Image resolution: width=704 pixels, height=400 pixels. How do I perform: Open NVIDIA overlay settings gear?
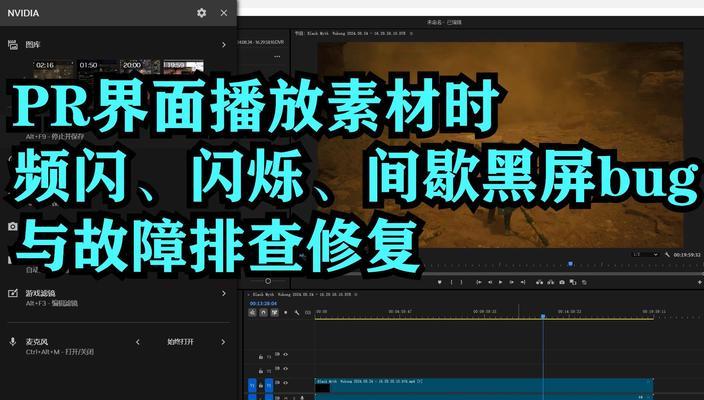tap(202, 13)
